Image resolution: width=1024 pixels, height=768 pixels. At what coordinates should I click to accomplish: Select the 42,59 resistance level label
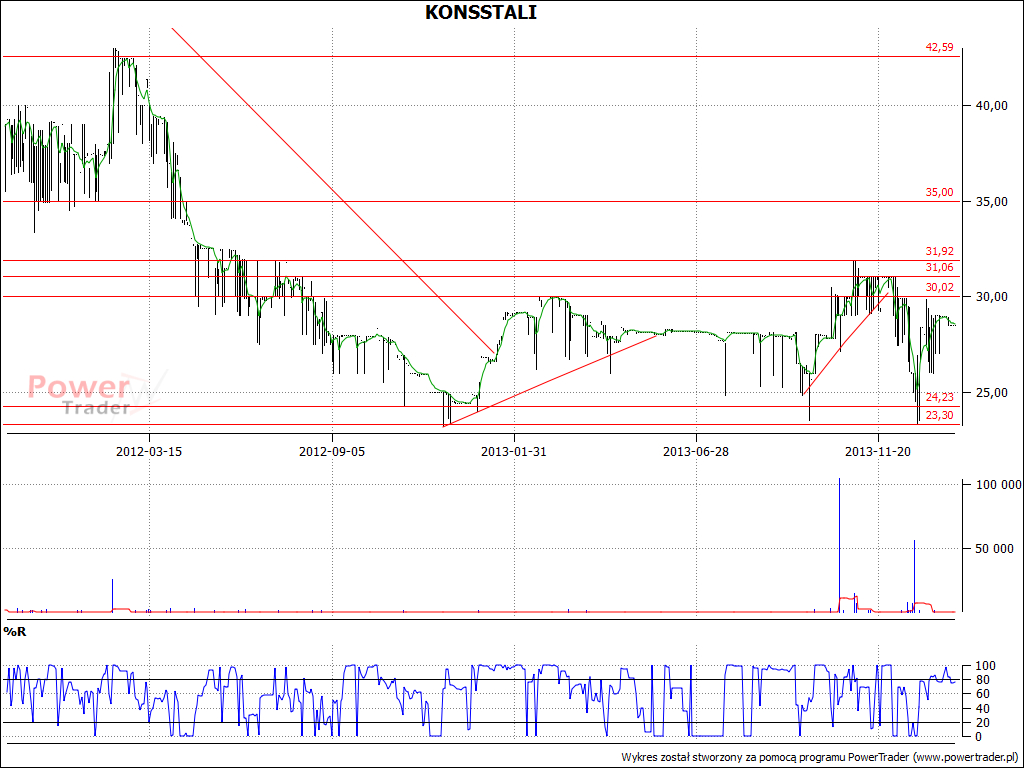[939, 48]
